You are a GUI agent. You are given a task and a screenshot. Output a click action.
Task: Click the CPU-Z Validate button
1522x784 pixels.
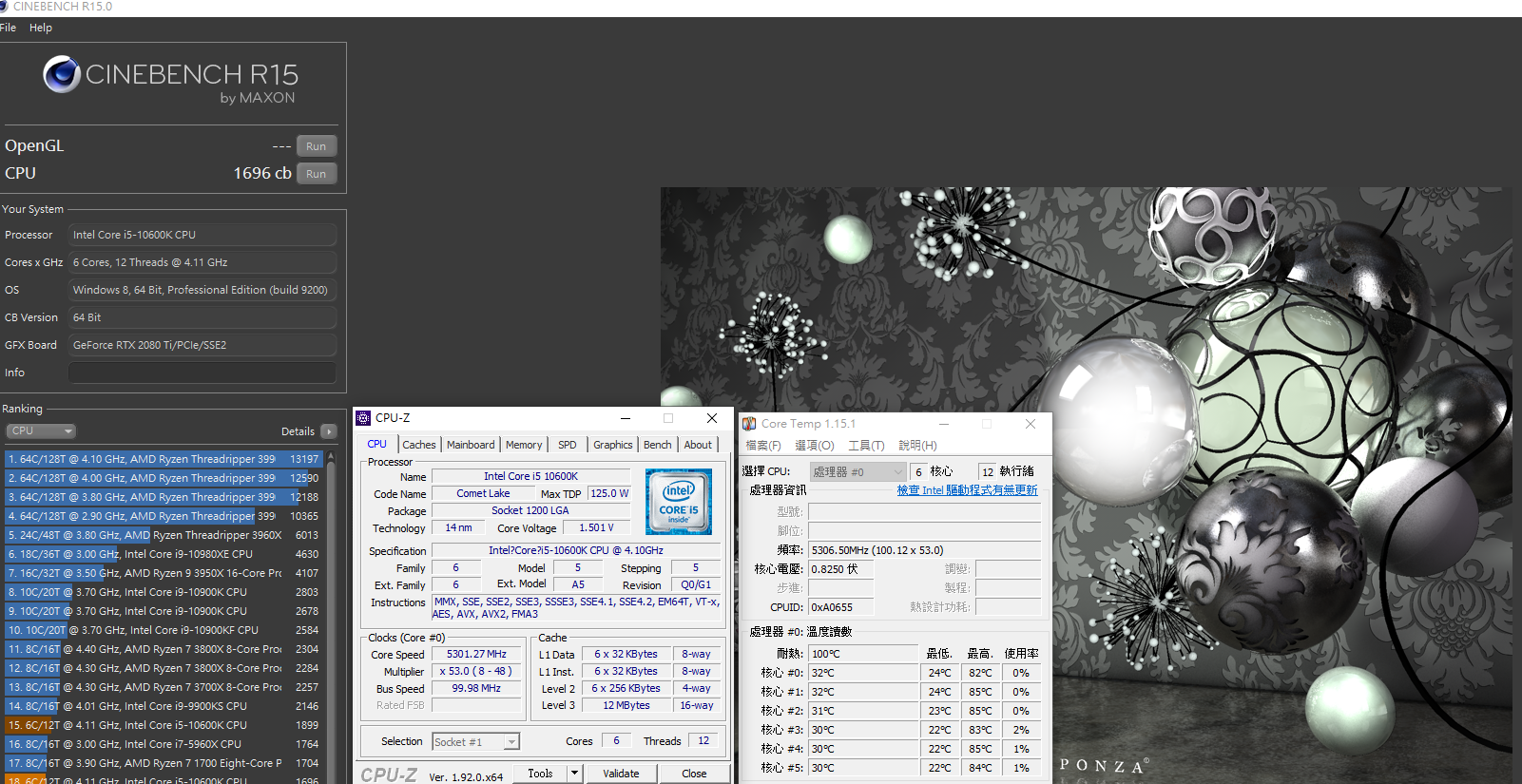coord(621,774)
